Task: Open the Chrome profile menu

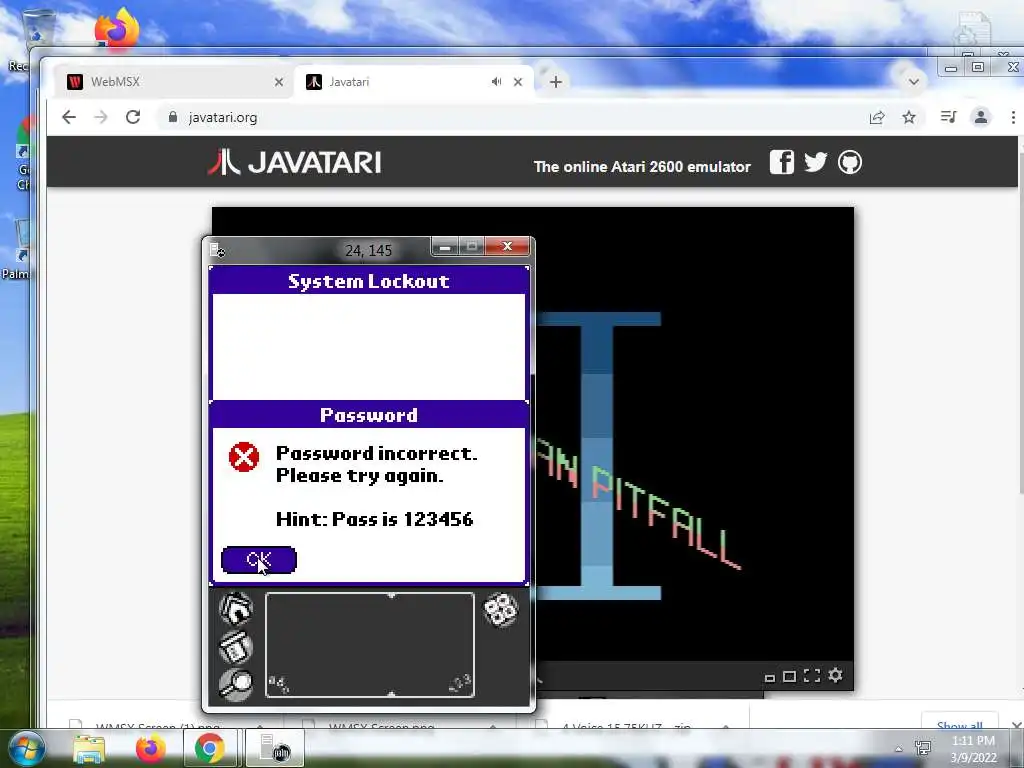Action: tap(981, 117)
